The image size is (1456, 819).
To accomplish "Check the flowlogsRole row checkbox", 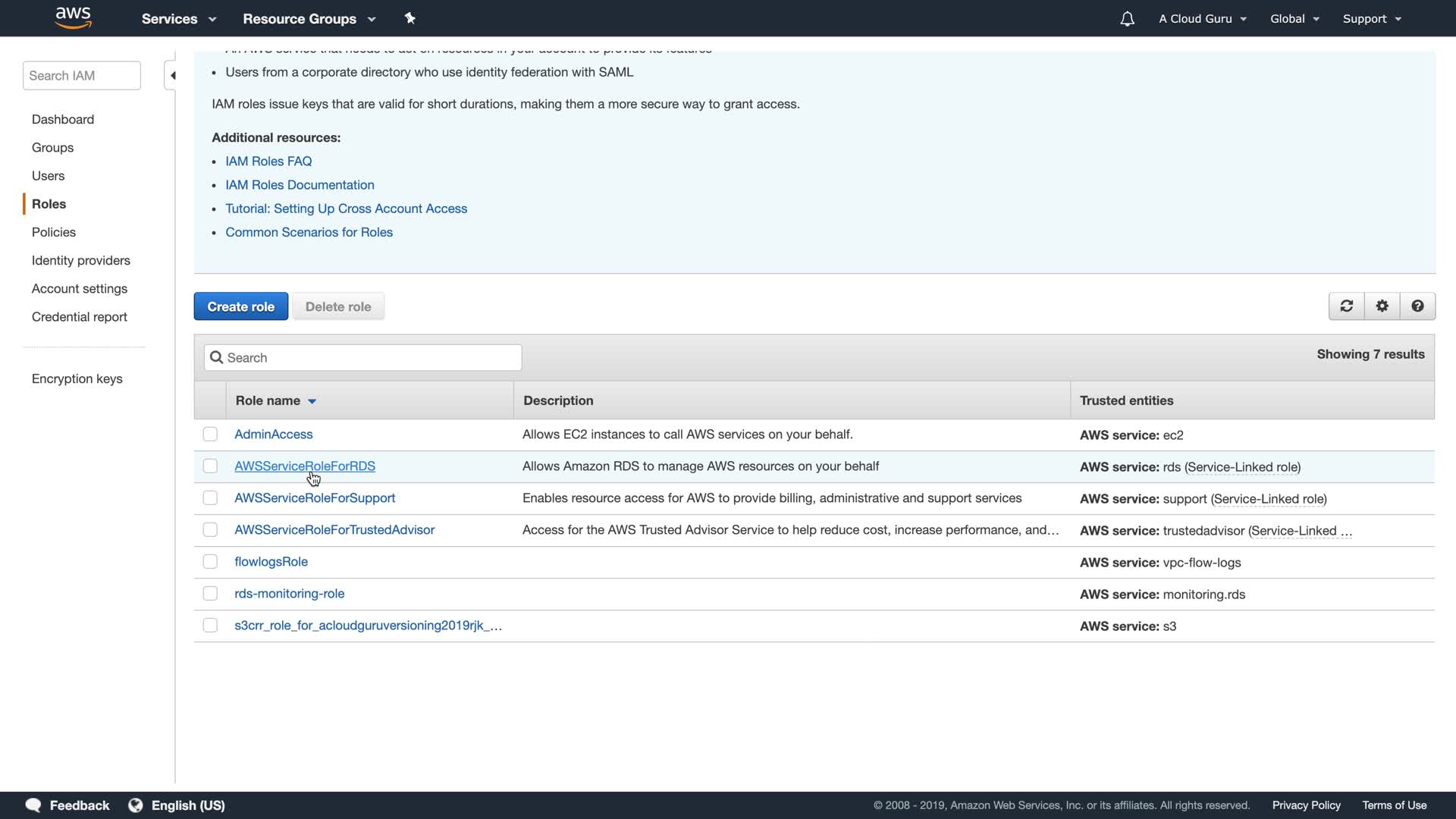I will click(210, 562).
